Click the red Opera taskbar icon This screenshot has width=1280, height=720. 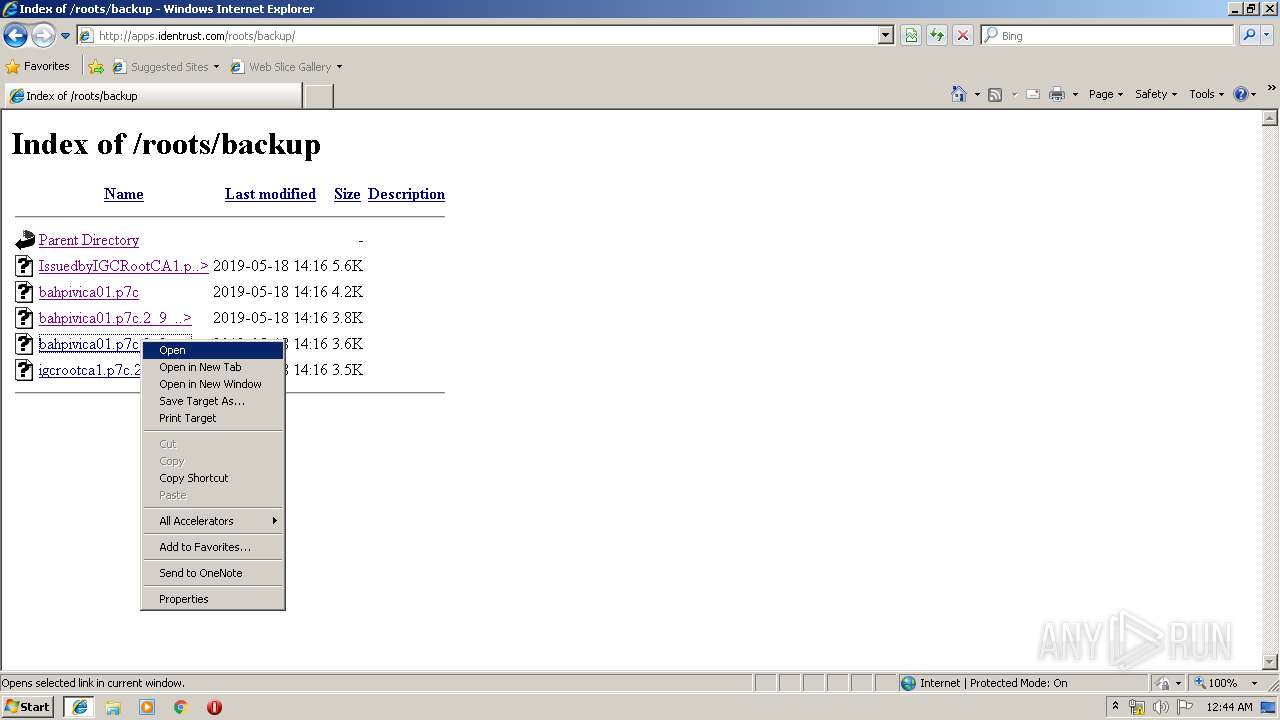click(x=214, y=707)
